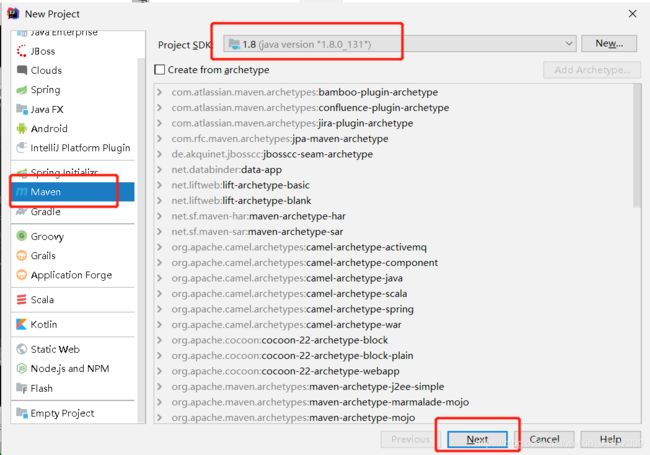Select the Grails icon
This screenshot has height=455, width=650.
22,256
